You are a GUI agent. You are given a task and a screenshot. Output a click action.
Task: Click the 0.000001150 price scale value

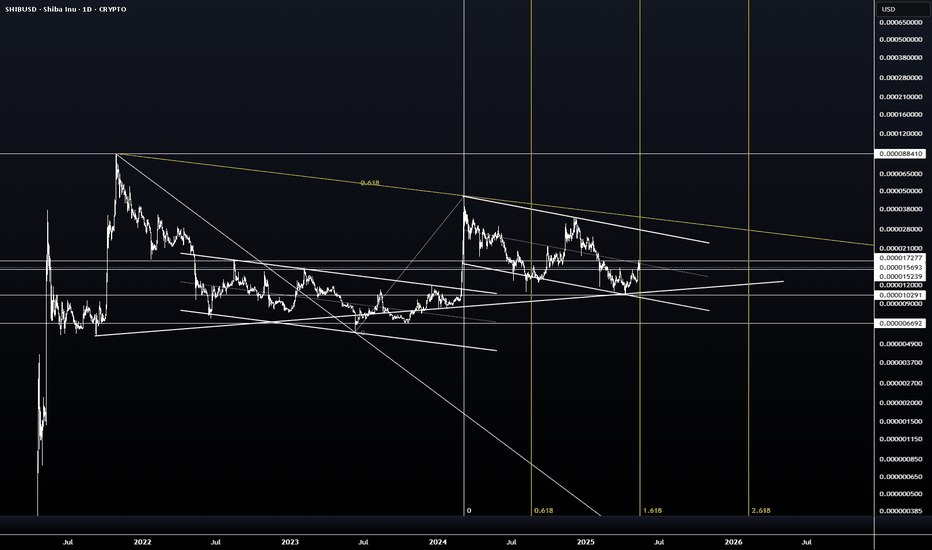pyautogui.click(x=900, y=439)
